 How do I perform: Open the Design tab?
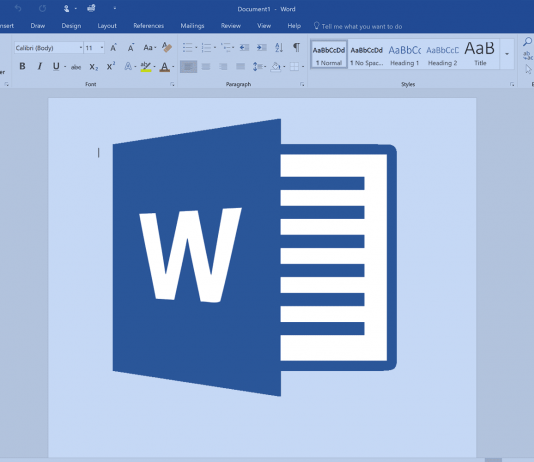point(71,26)
